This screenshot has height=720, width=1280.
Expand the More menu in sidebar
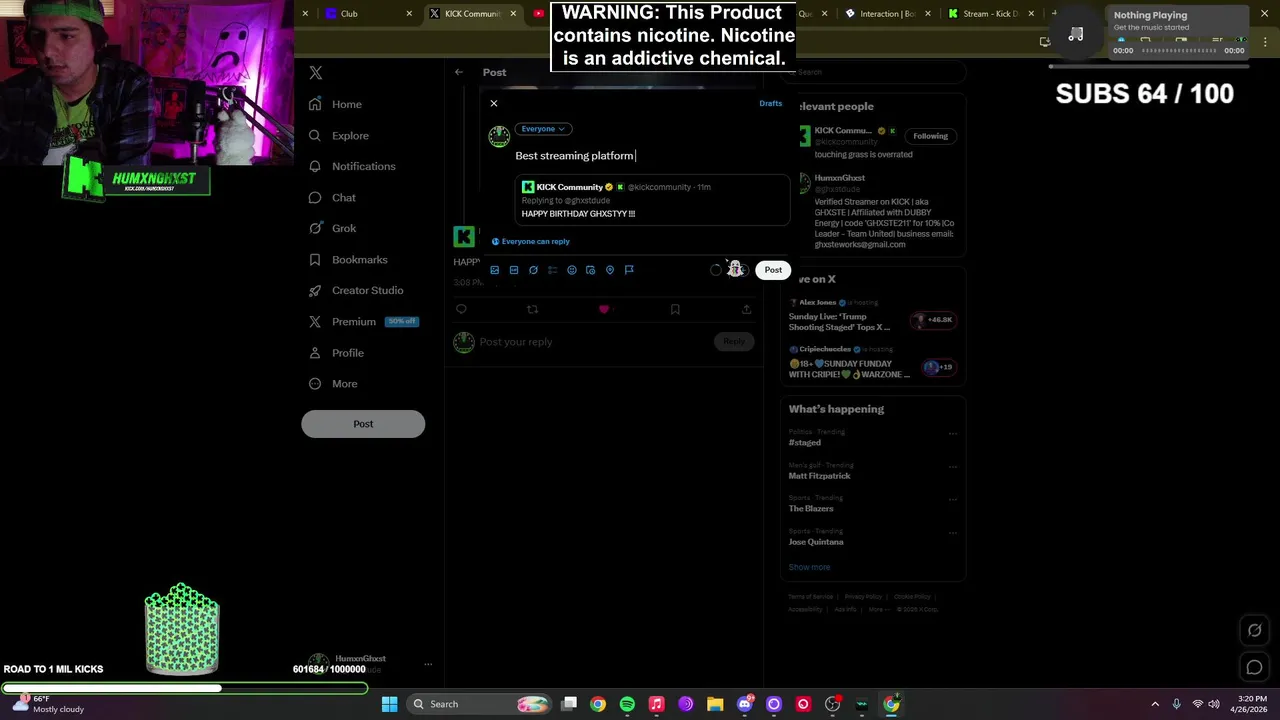tap(333, 384)
